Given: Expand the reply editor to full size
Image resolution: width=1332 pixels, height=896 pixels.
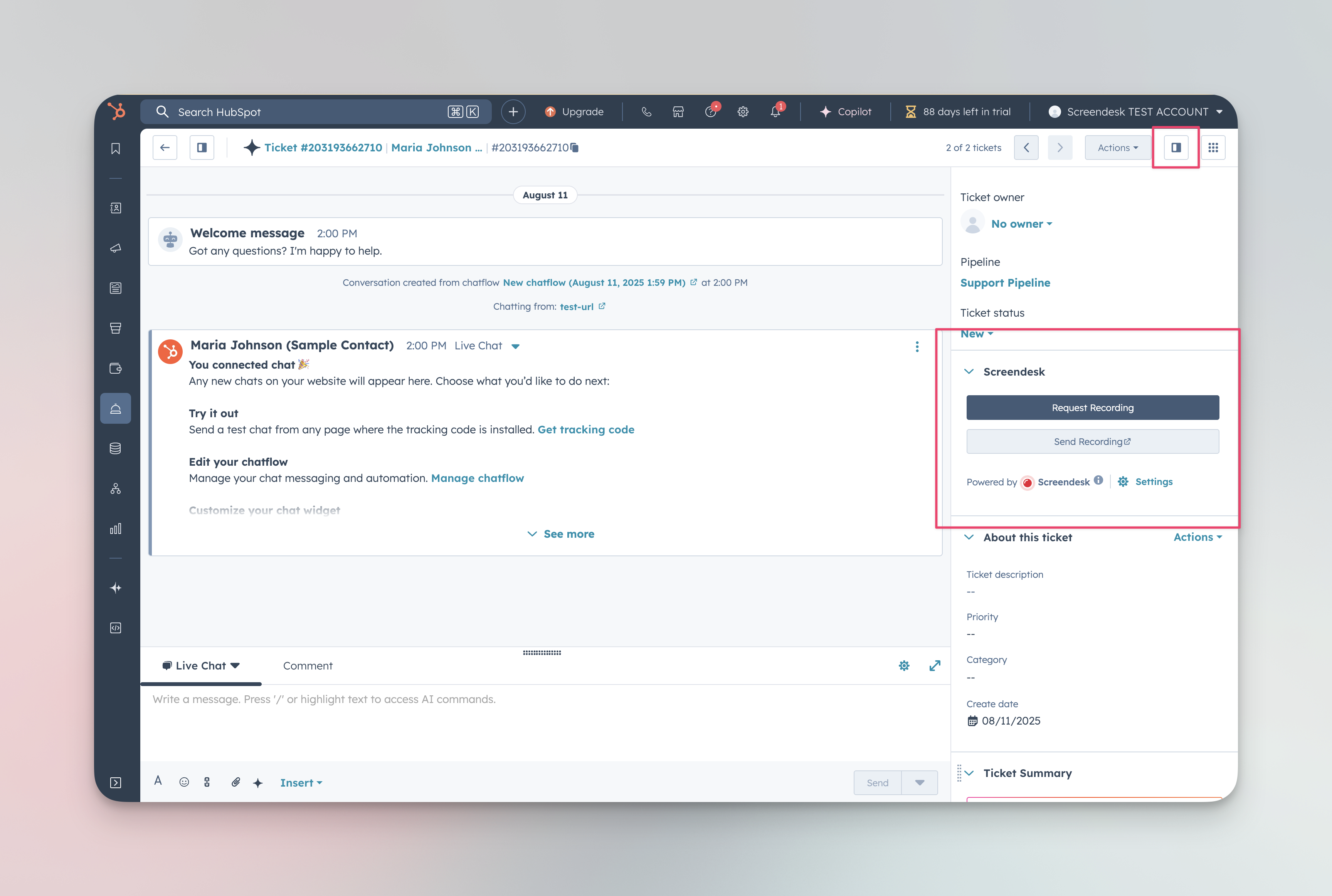Looking at the screenshot, I should pos(934,666).
